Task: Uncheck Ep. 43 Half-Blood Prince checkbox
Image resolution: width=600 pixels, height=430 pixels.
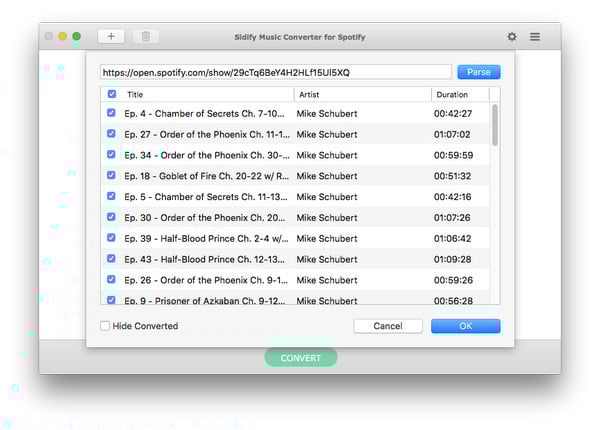Action: click(111, 258)
